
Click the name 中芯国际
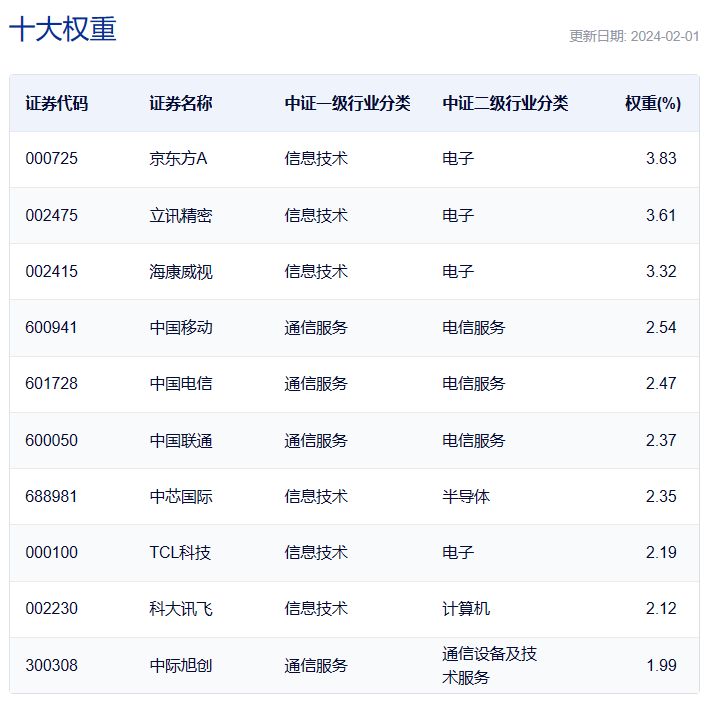point(181,496)
